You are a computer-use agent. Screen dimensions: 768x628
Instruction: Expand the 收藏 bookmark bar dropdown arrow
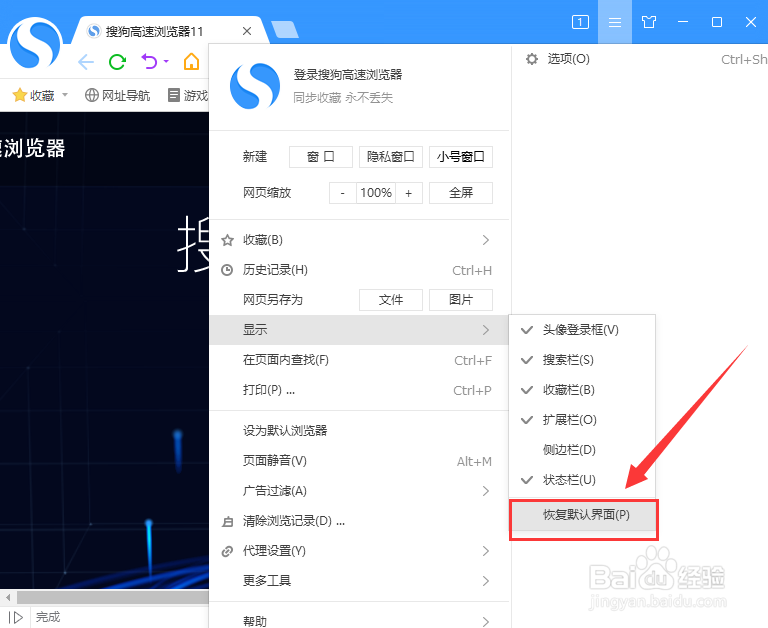coord(65,95)
